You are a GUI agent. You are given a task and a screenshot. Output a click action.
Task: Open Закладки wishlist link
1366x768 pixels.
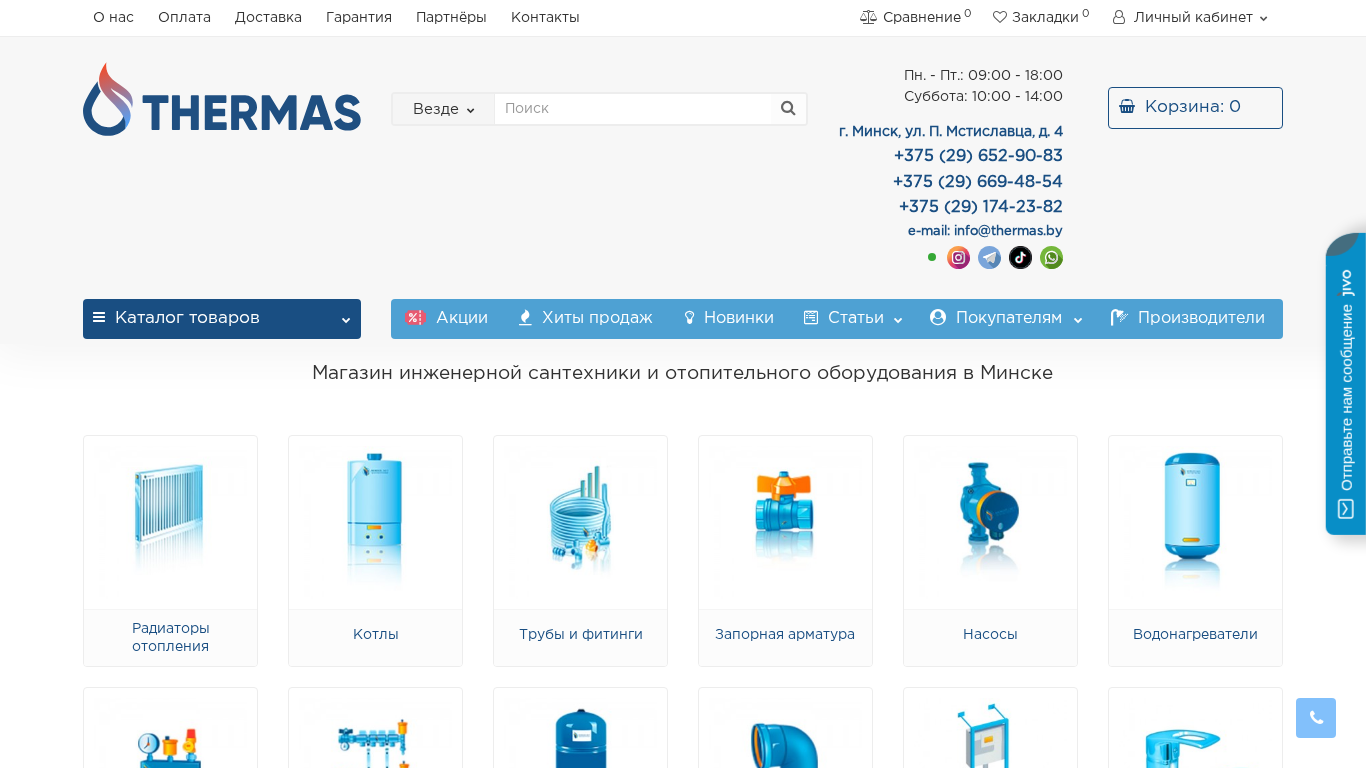1041,17
